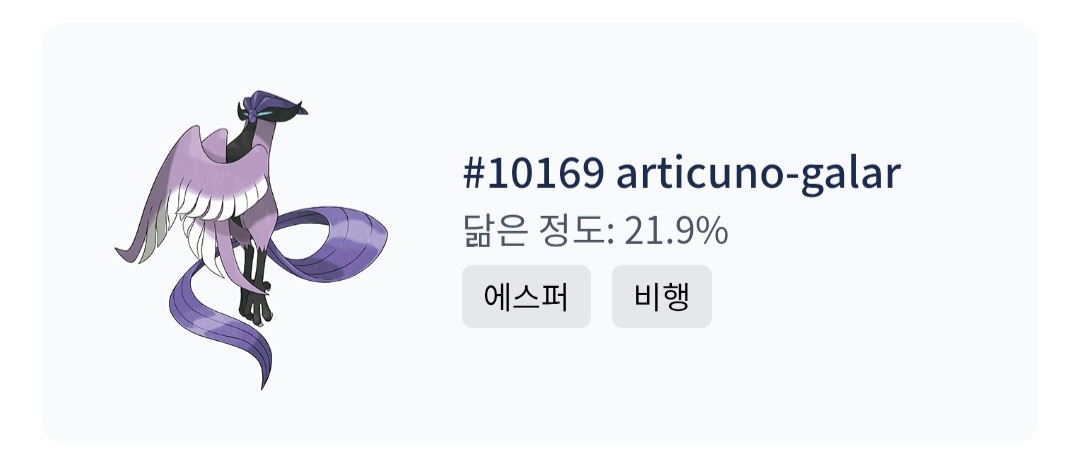
Task: Click the drooping left wing tip
Action: (x=130, y=250)
